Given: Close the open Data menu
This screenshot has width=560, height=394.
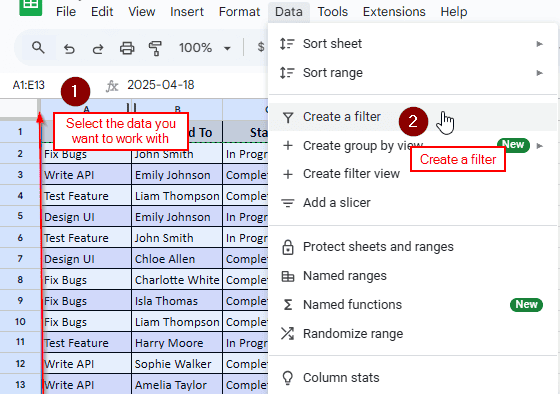Looking at the screenshot, I should (289, 11).
